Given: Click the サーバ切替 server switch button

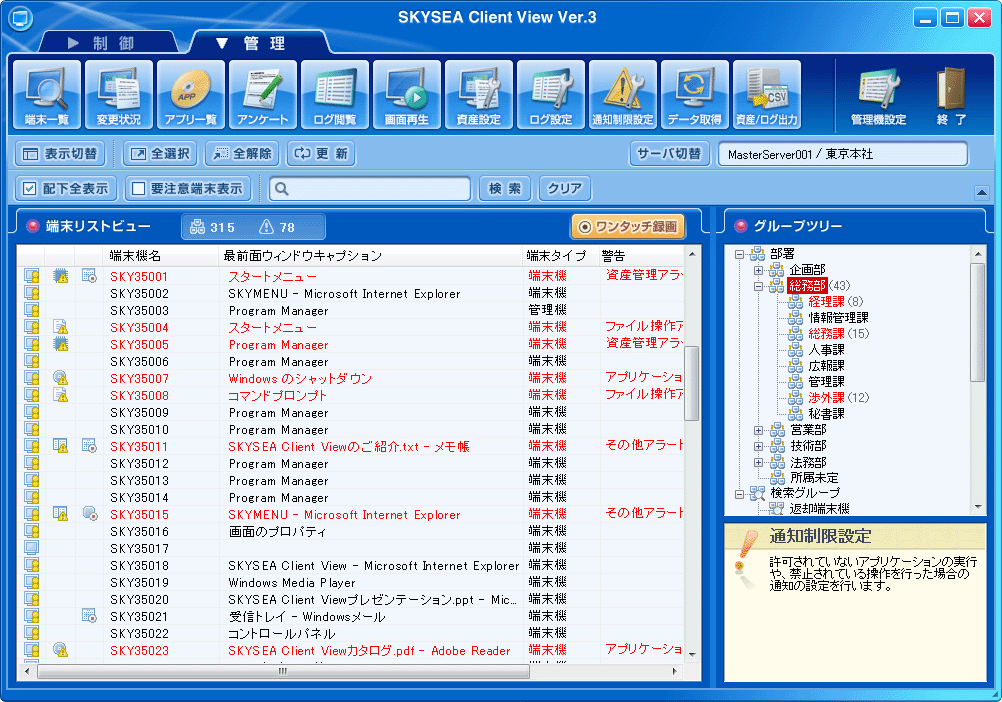Looking at the screenshot, I should [x=670, y=154].
